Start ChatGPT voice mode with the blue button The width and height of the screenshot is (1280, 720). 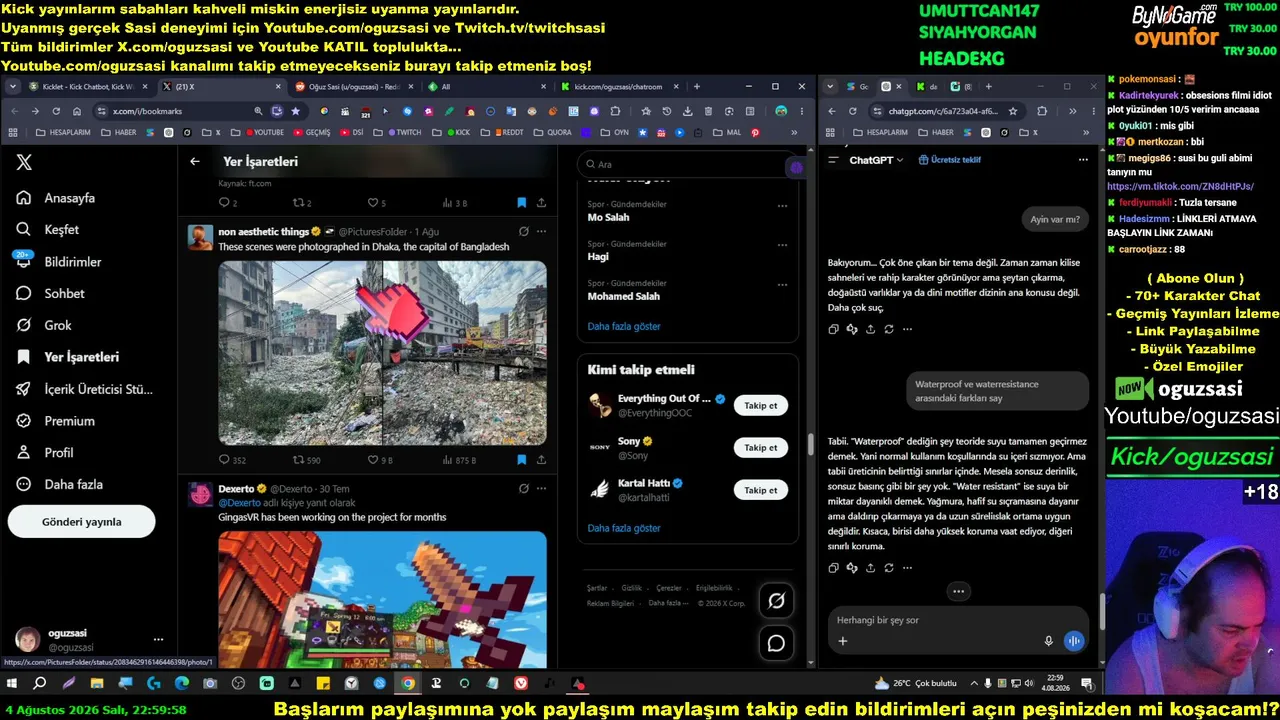(x=1074, y=641)
